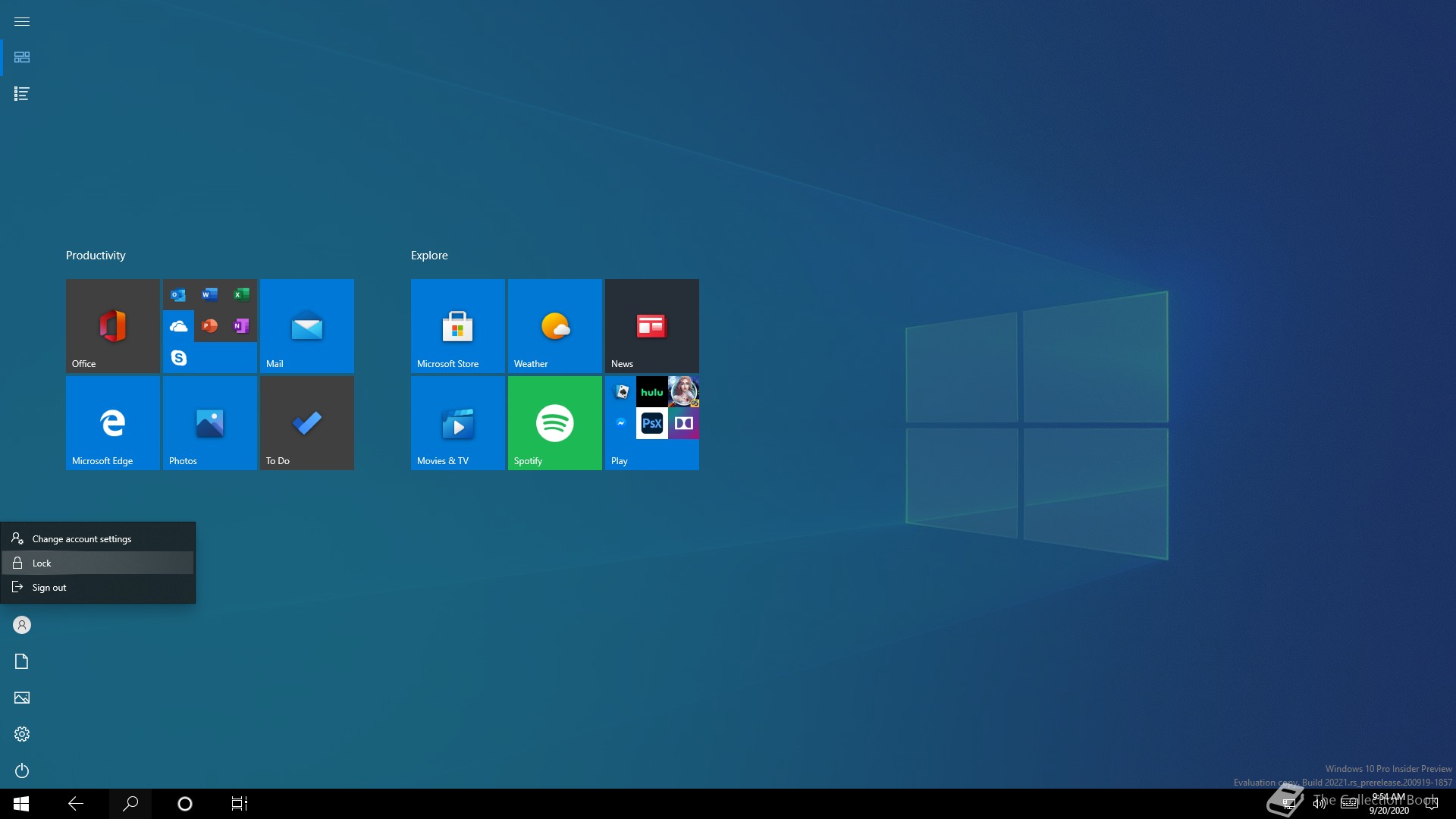Click the user account avatar icon
Viewport: 1456px width, 819px height.
[22, 625]
